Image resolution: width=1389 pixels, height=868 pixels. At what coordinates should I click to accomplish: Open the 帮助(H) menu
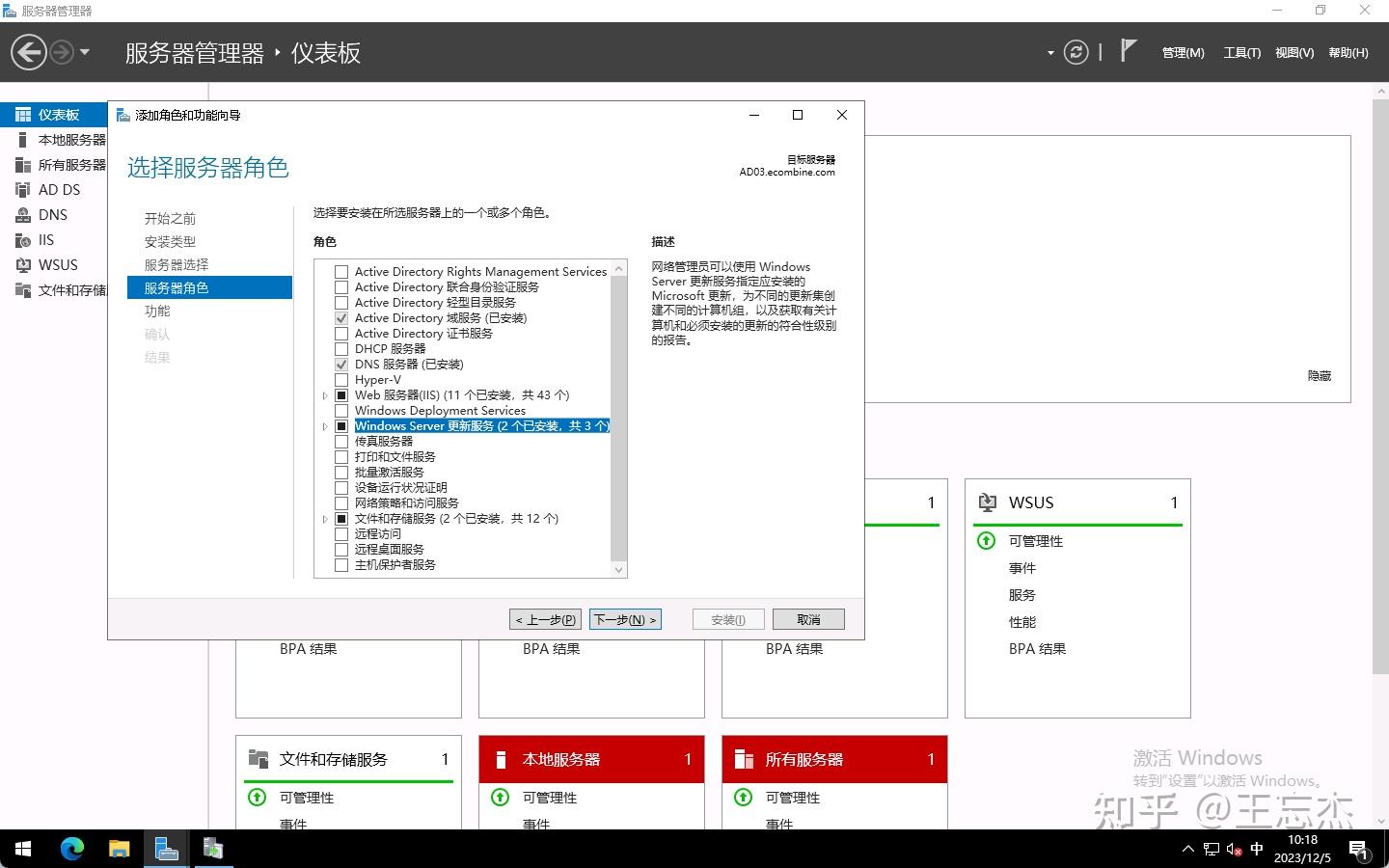pyautogui.click(x=1348, y=53)
